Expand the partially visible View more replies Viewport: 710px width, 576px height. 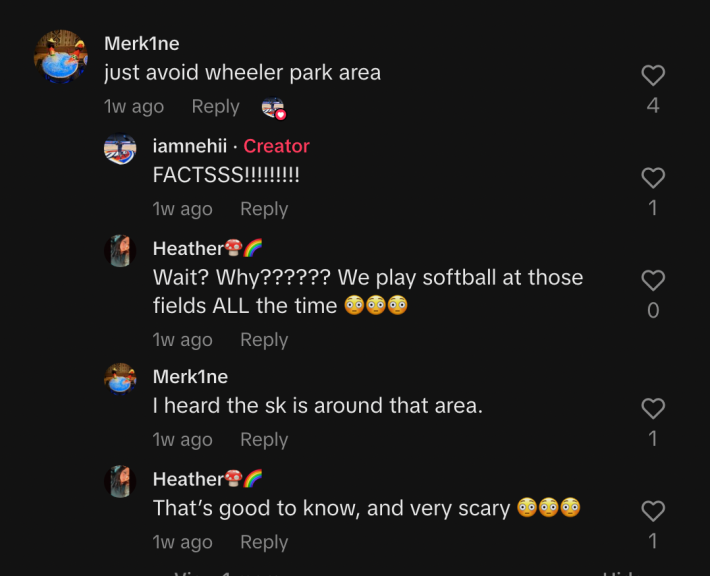[x=226, y=573]
